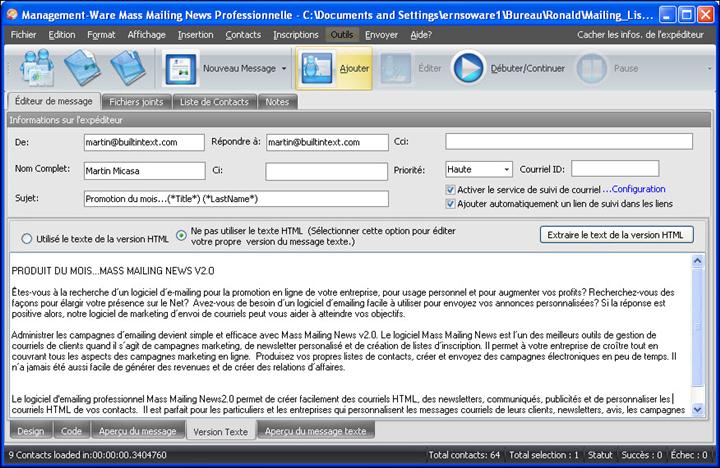This screenshot has height=468, width=720.
Task: Open the Envoyer menu
Action: pyautogui.click(x=381, y=34)
